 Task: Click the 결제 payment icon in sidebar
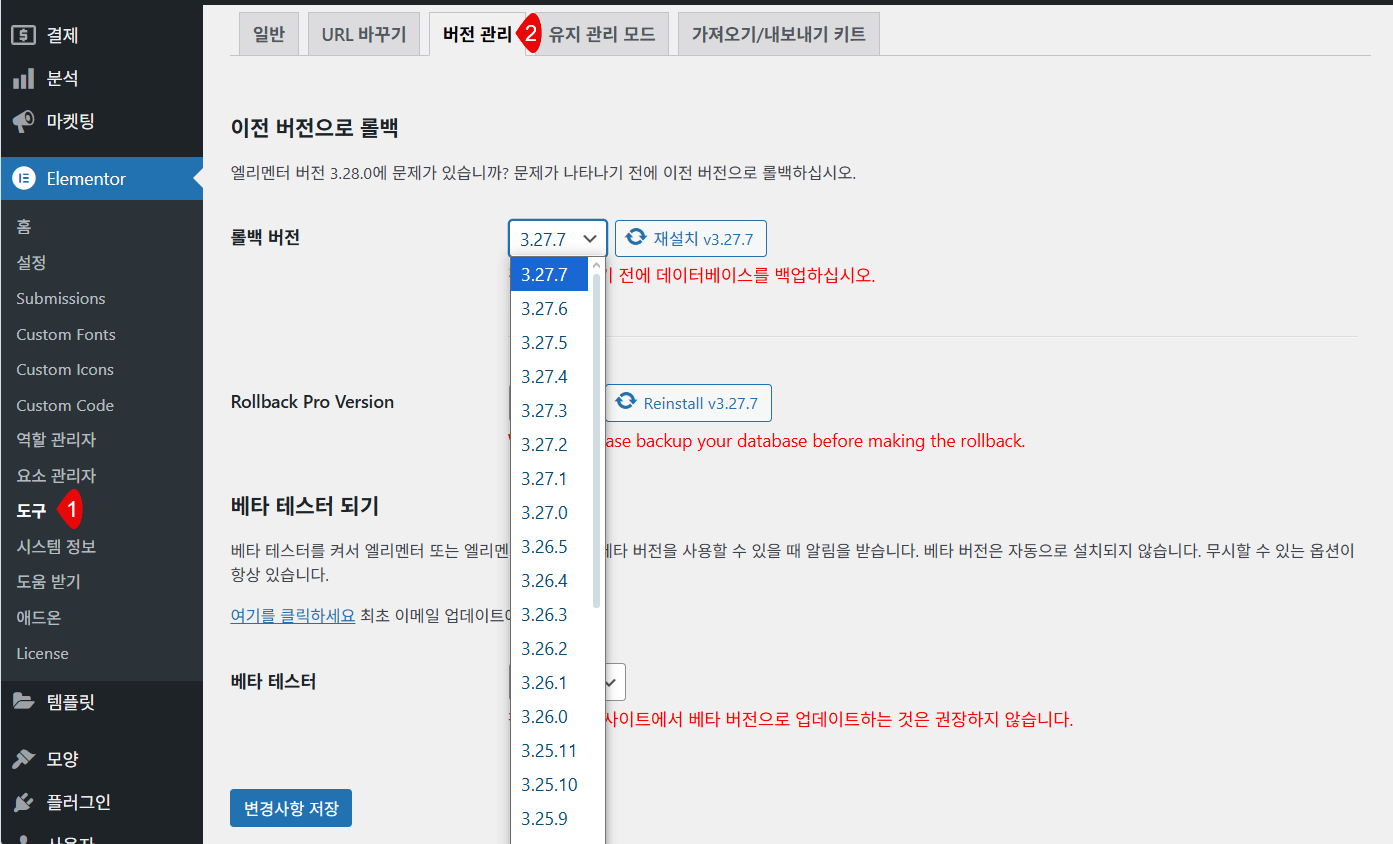coord(24,35)
